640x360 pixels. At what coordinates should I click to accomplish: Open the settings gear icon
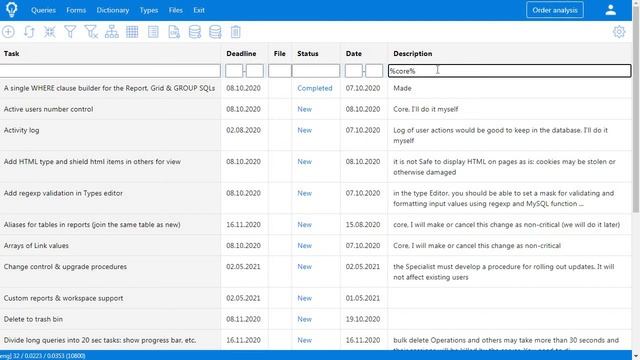619,32
